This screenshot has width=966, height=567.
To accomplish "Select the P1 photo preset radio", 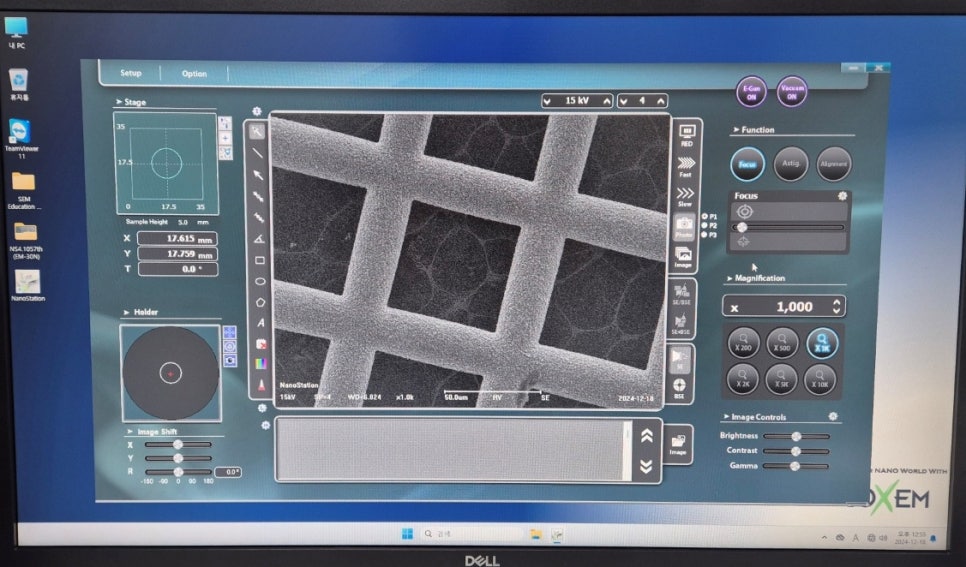I will 705,216.
